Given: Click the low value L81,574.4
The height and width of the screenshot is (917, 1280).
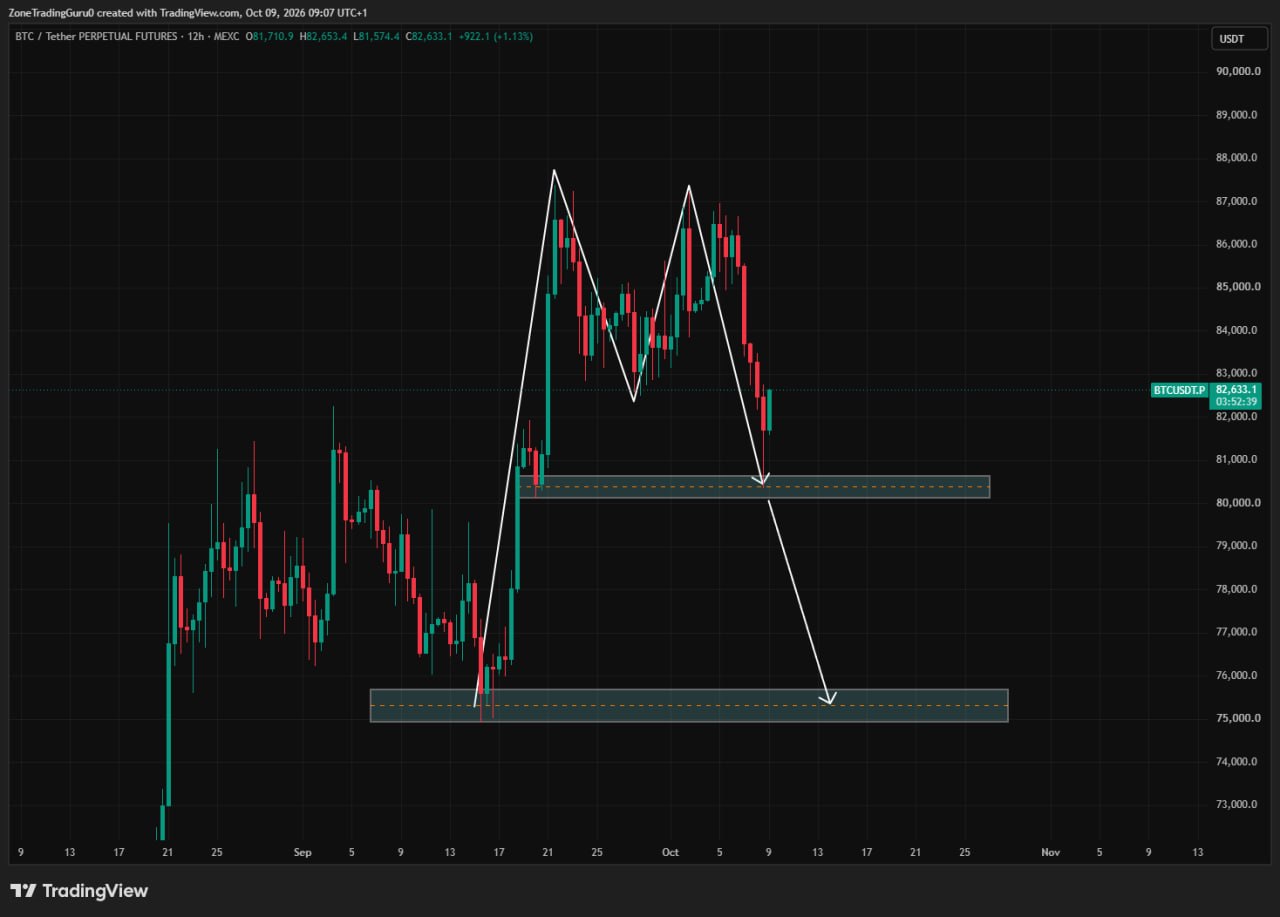Looking at the screenshot, I should tap(376, 36).
